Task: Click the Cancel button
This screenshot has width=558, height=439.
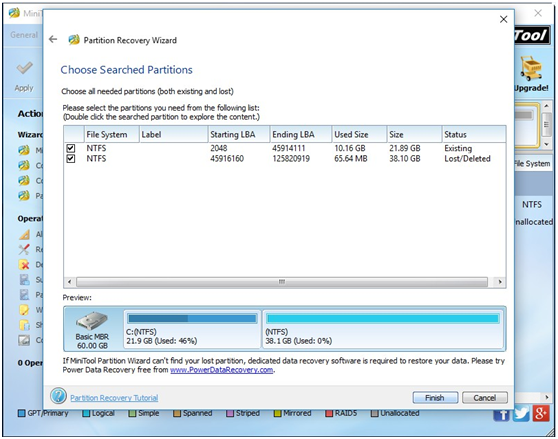Action: pos(484,397)
